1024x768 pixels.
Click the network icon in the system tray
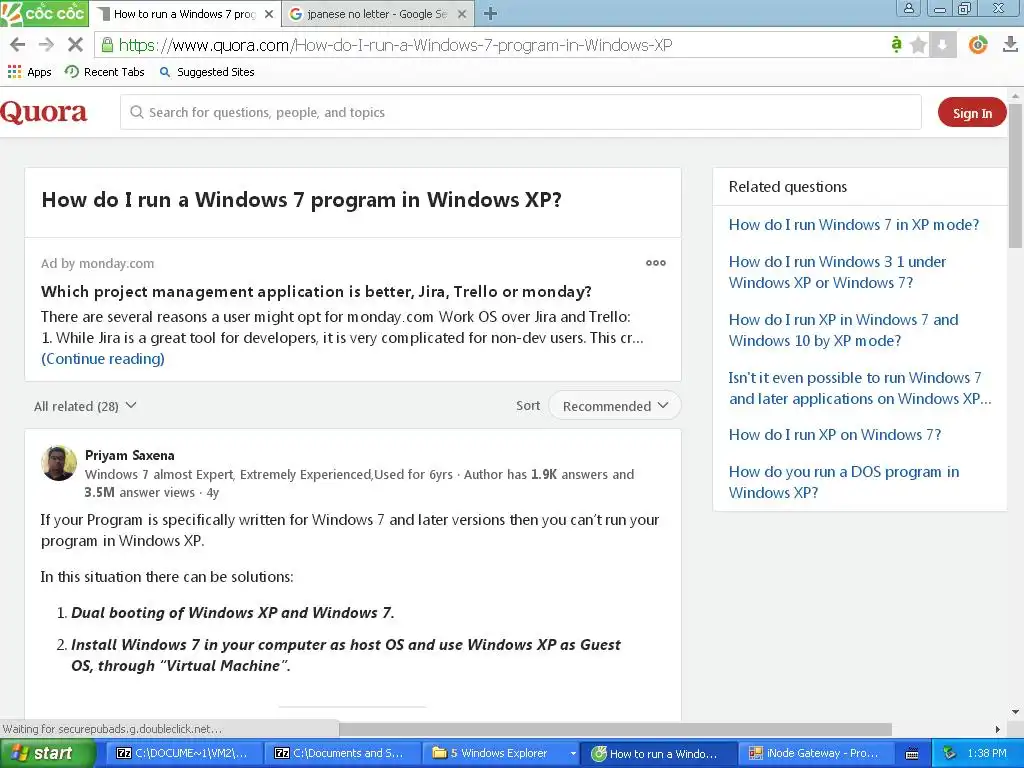pyautogui.click(x=949, y=753)
